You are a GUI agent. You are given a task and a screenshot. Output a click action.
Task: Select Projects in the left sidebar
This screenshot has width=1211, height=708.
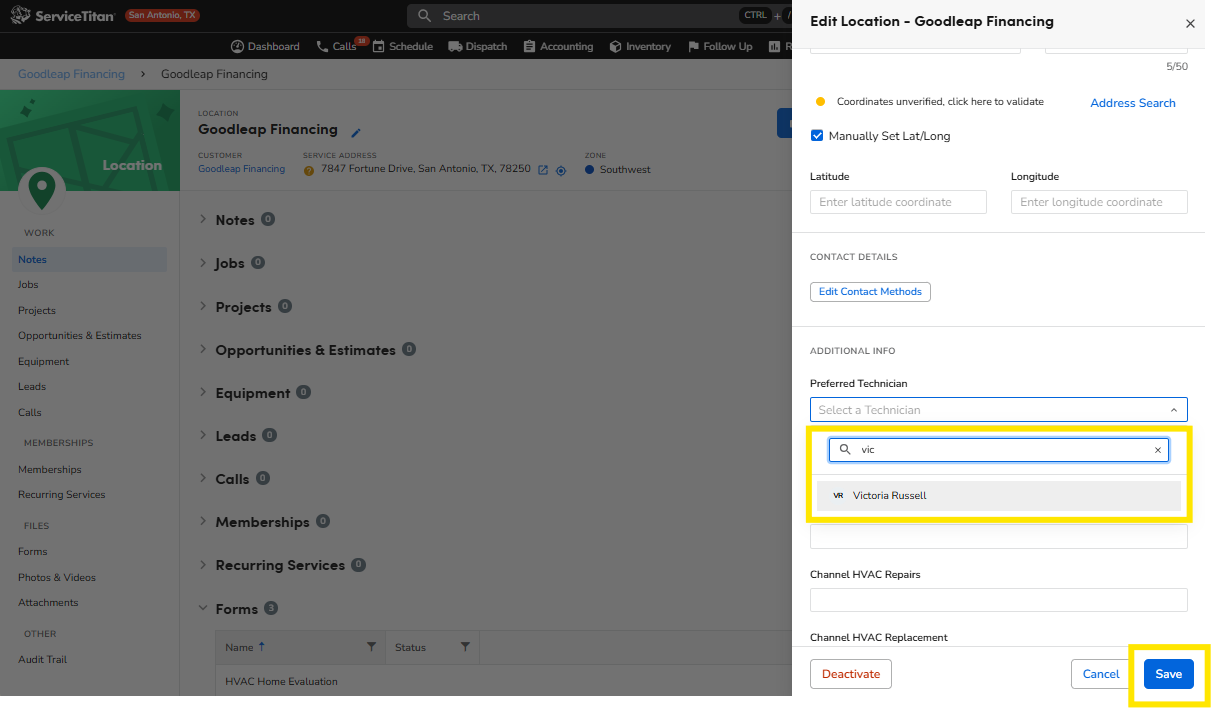point(37,311)
